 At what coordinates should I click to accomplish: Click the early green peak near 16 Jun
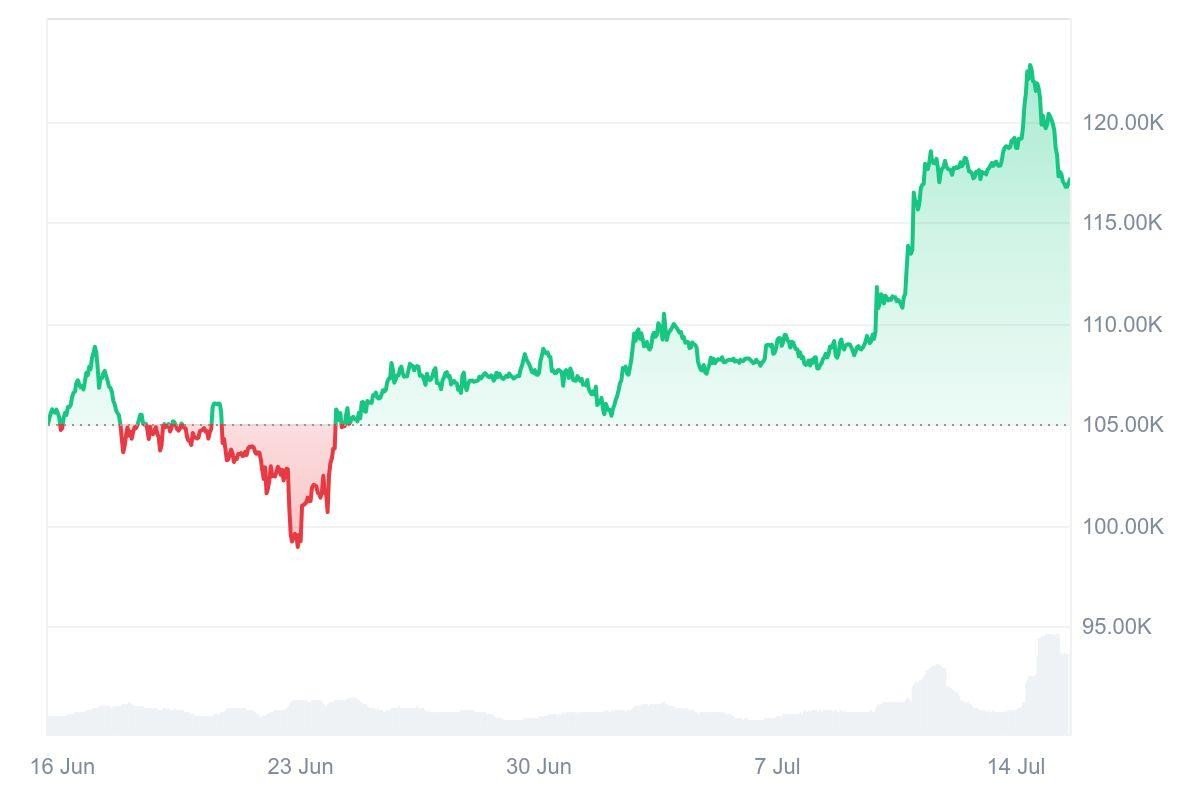(95, 348)
